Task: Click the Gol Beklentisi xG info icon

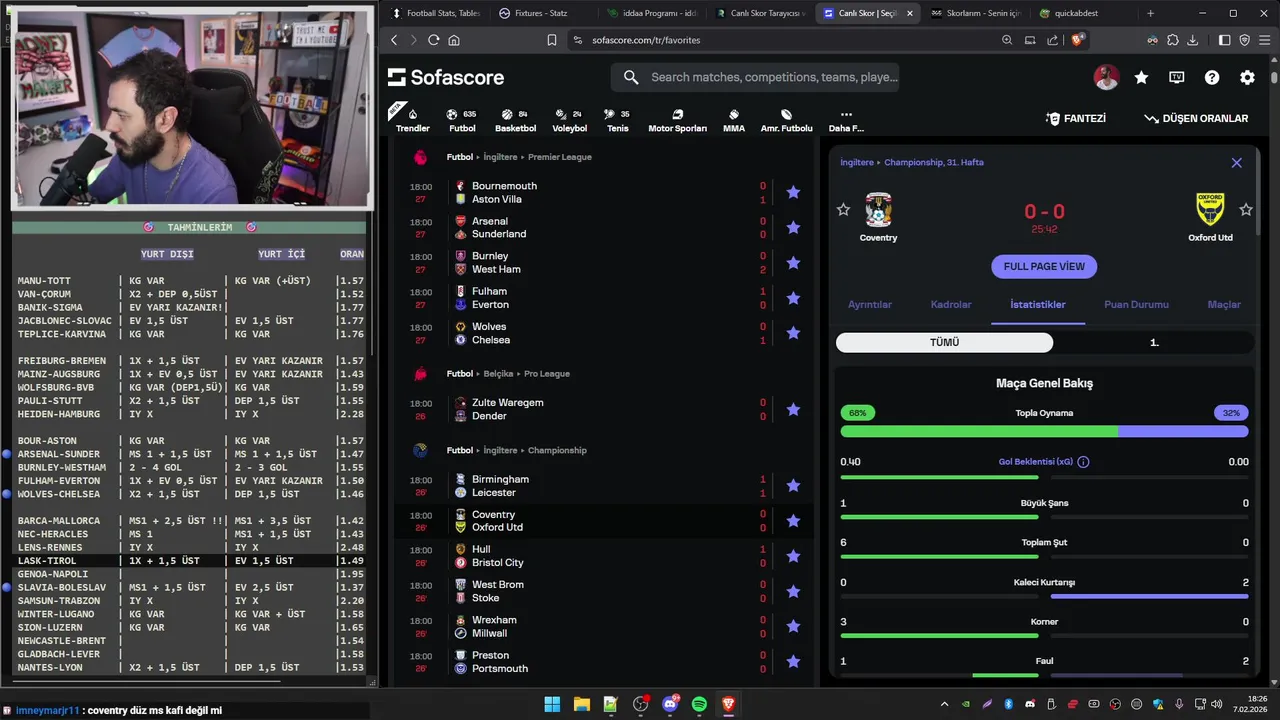Action: coord(1083,462)
